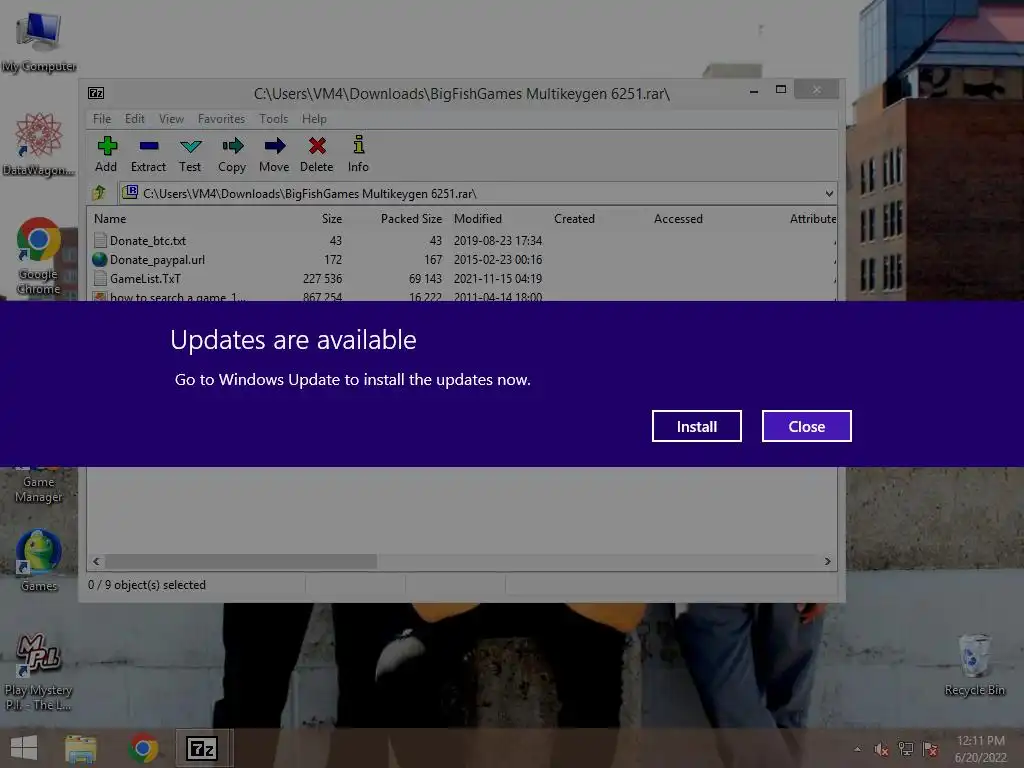Open the Edit menu
1024x768 pixels.
point(135,119)
